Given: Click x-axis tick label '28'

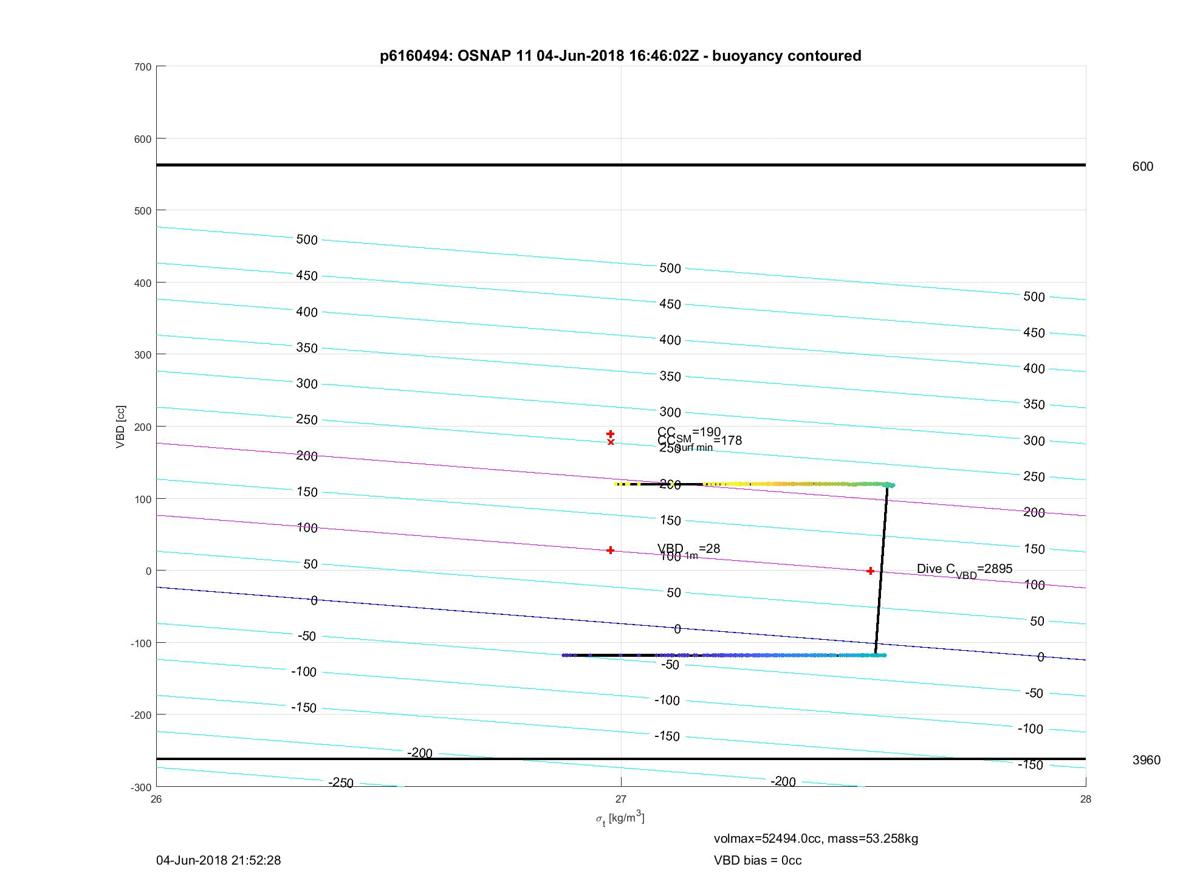Looking at the screenshot, I should pos(1085,799).
